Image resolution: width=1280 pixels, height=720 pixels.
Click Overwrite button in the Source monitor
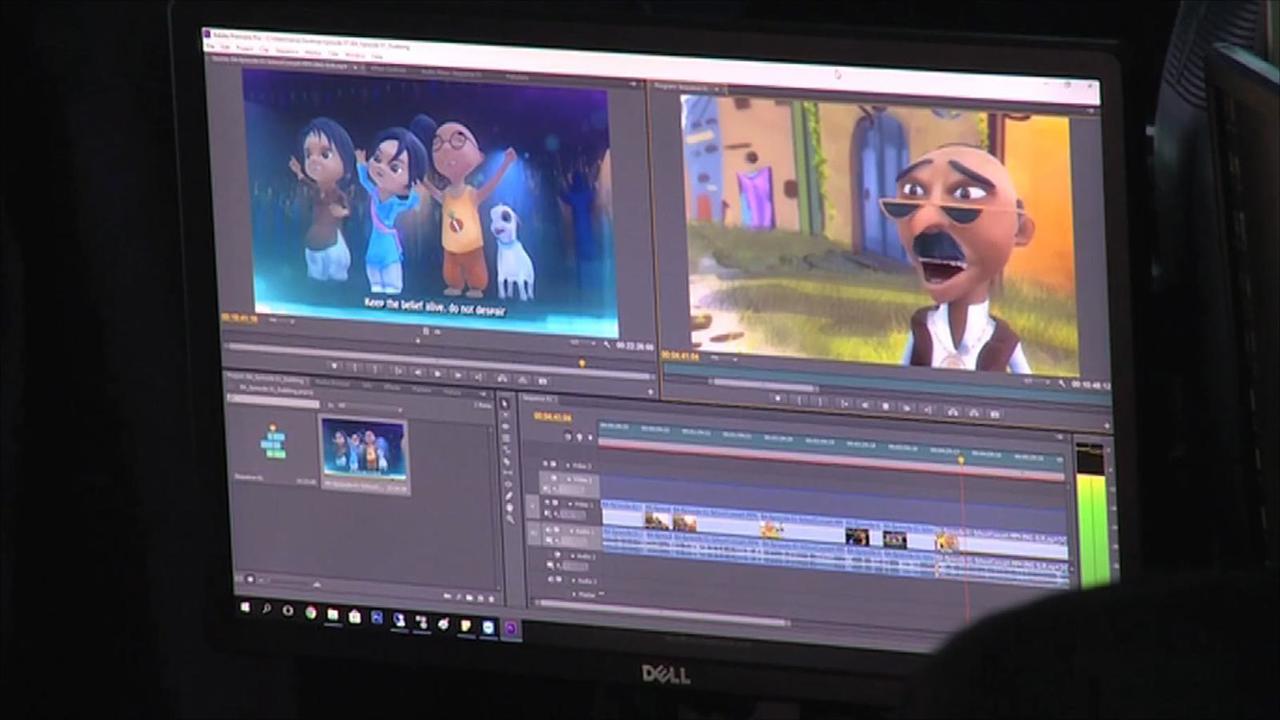[522, 380]
